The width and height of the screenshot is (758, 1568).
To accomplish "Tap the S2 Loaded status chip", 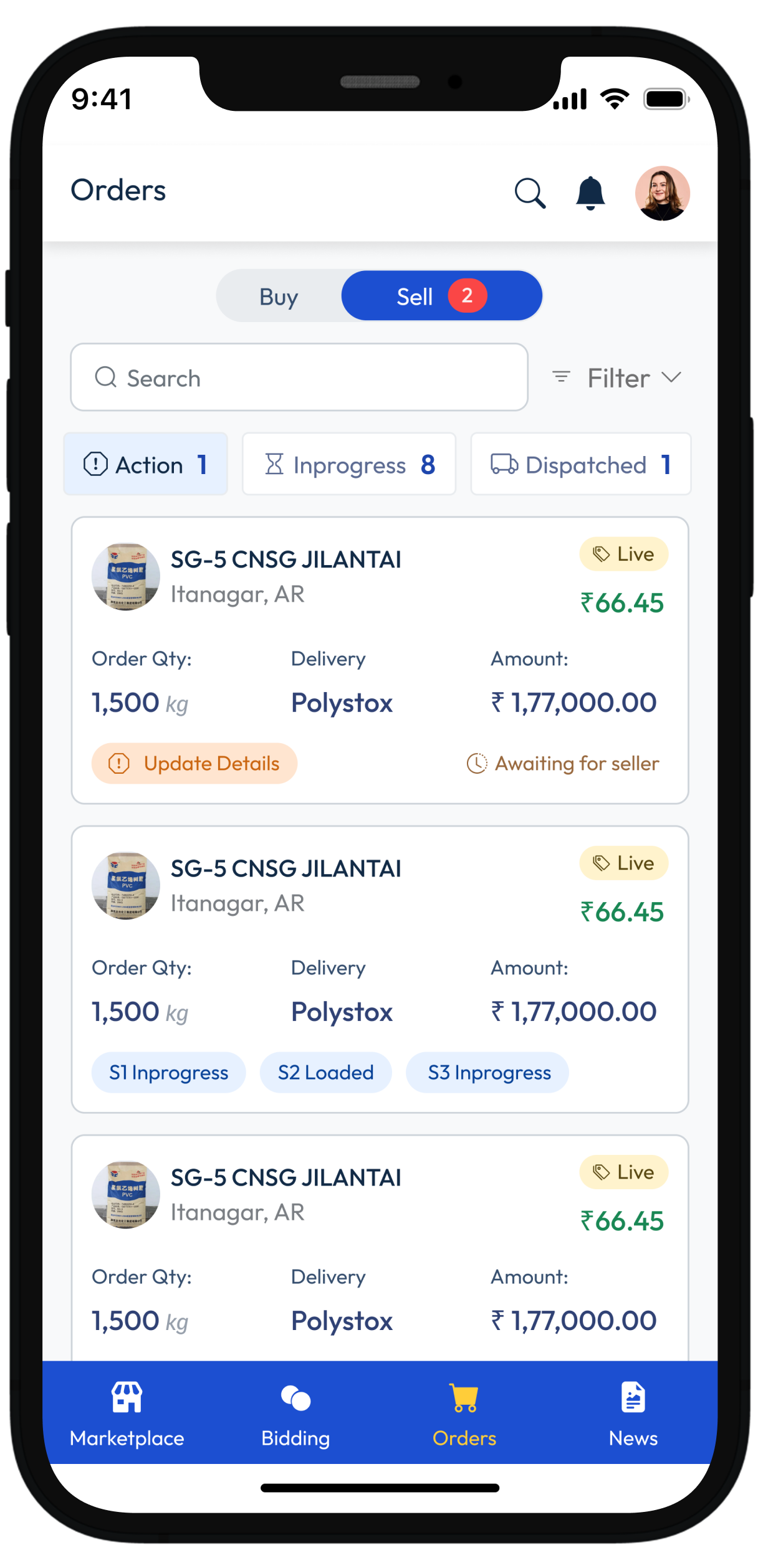I will pyautogui.click(x=325, y=1073).
